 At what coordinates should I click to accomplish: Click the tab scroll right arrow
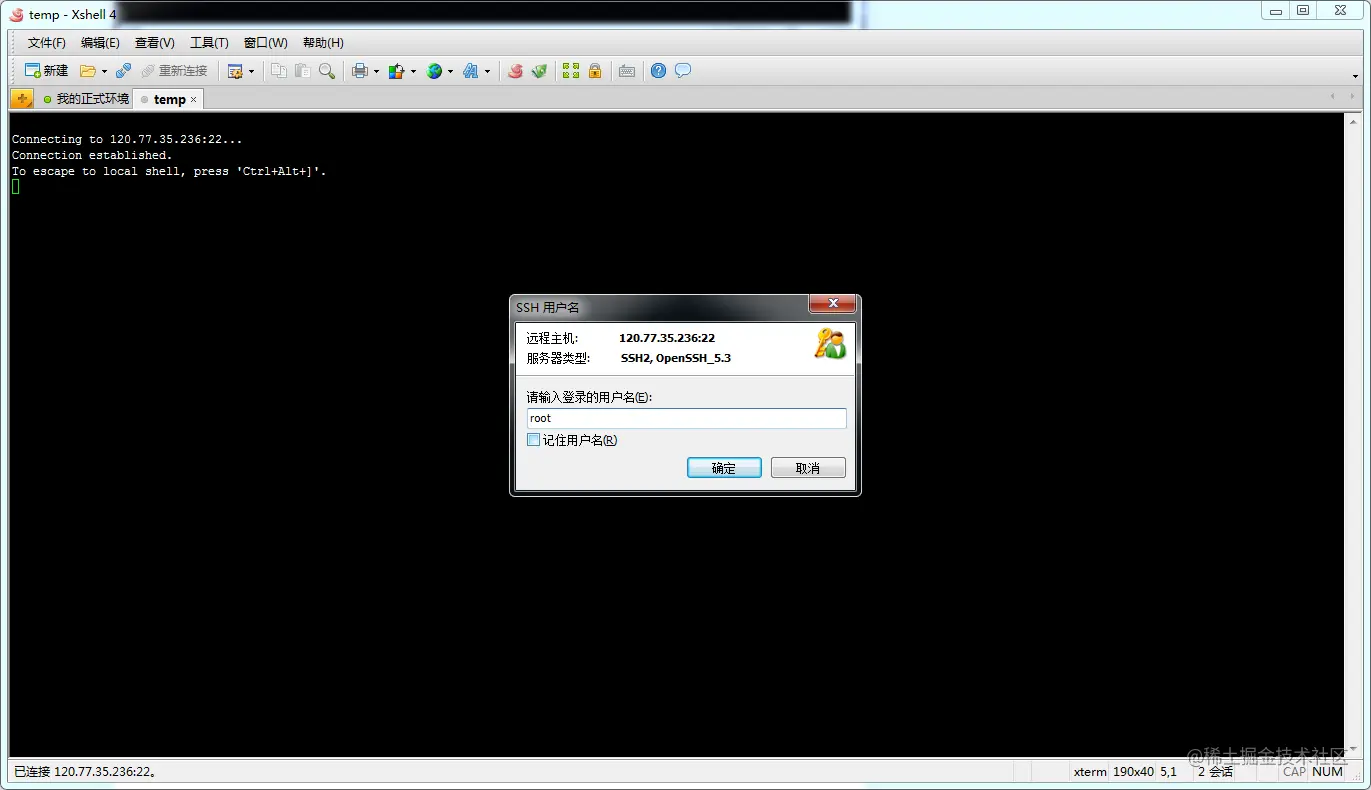tap(1353, 97)
